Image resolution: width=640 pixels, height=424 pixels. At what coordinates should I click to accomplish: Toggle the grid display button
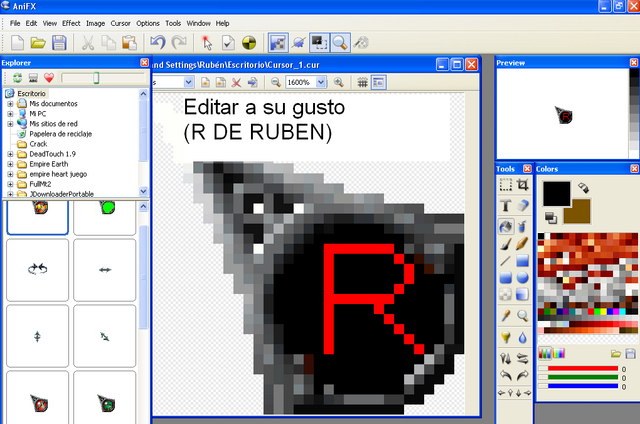[x=362, y=82]
